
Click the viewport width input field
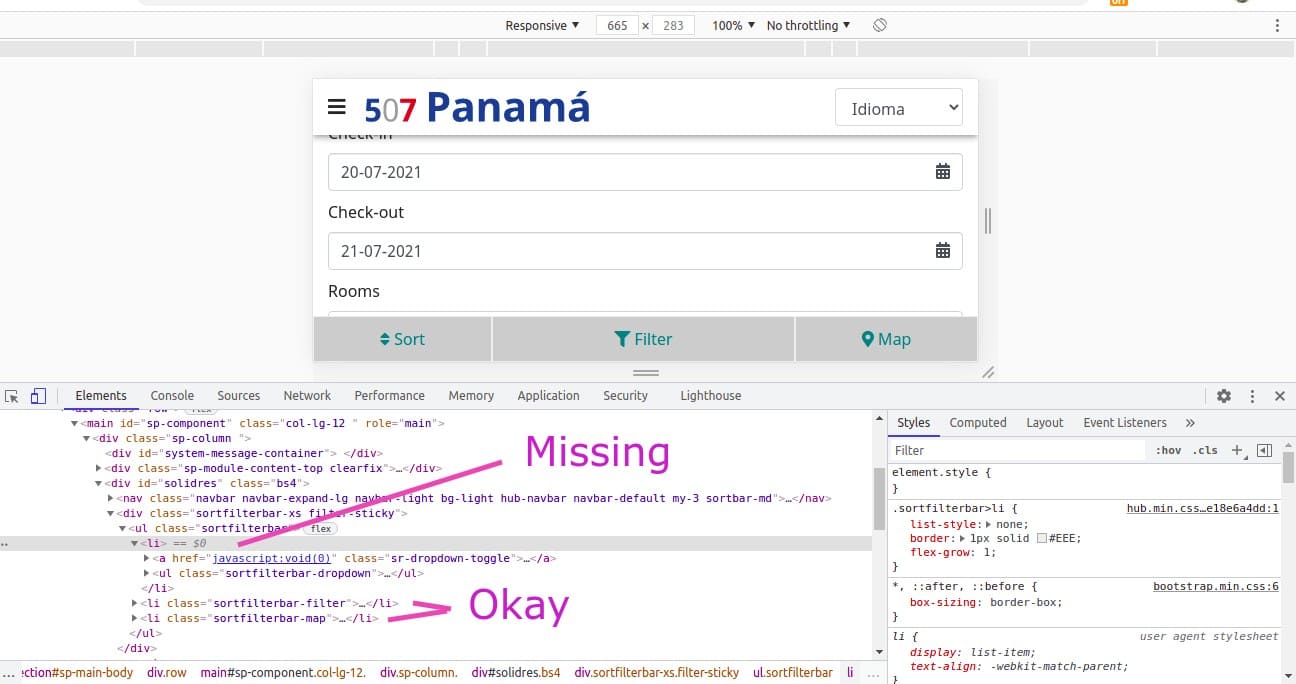[x=617, y=25]
